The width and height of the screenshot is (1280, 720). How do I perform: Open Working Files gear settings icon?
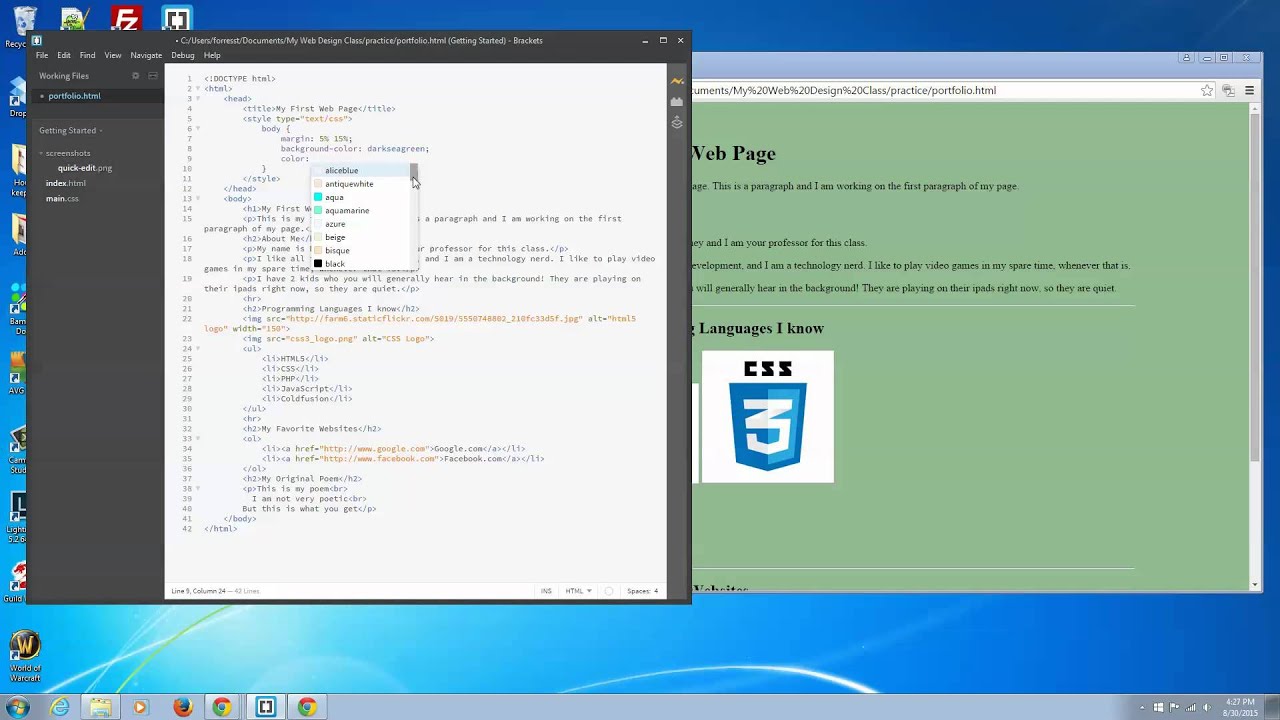tap(136, 76)
